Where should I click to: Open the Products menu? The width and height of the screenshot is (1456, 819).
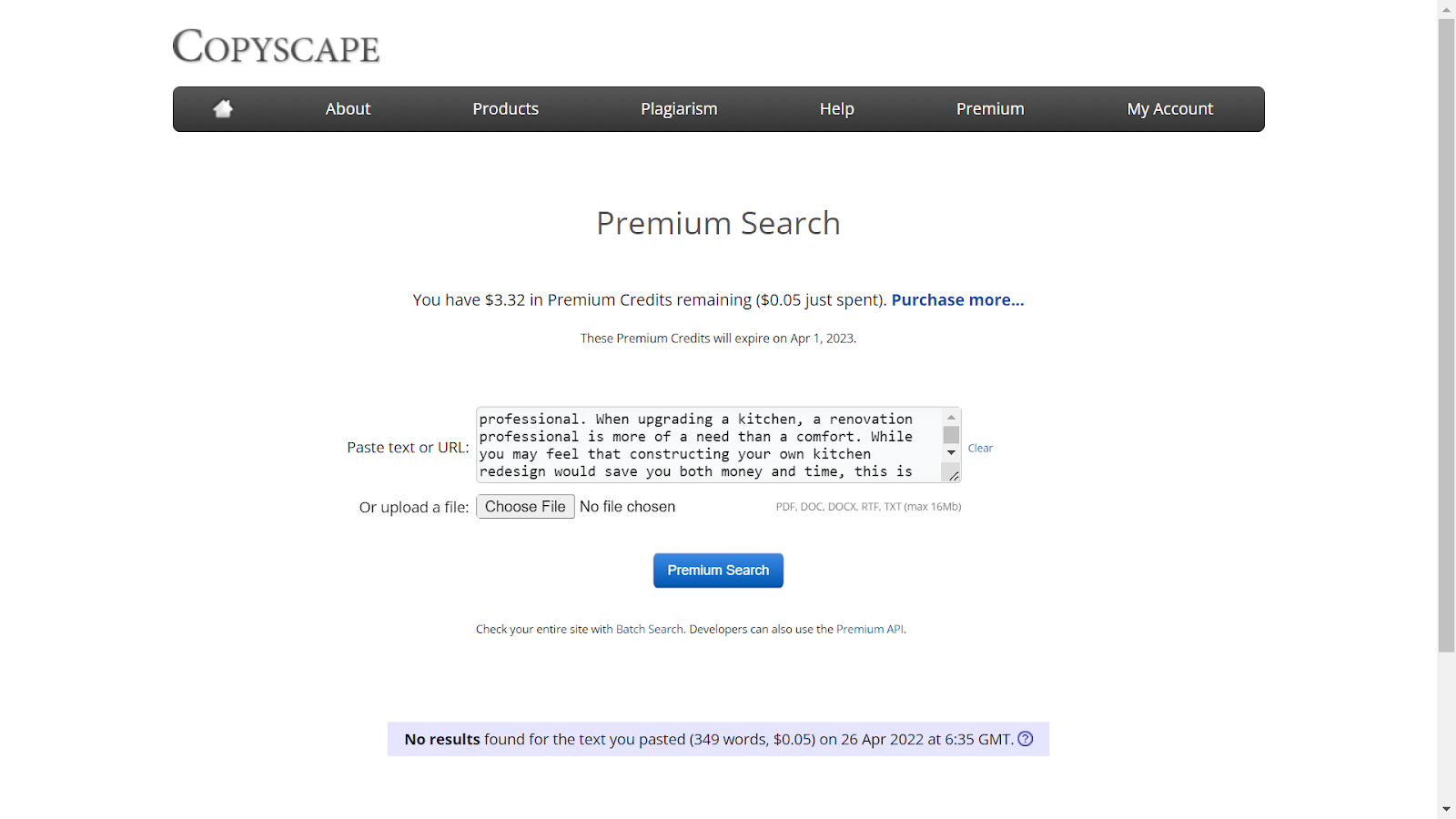click(505, 109)
